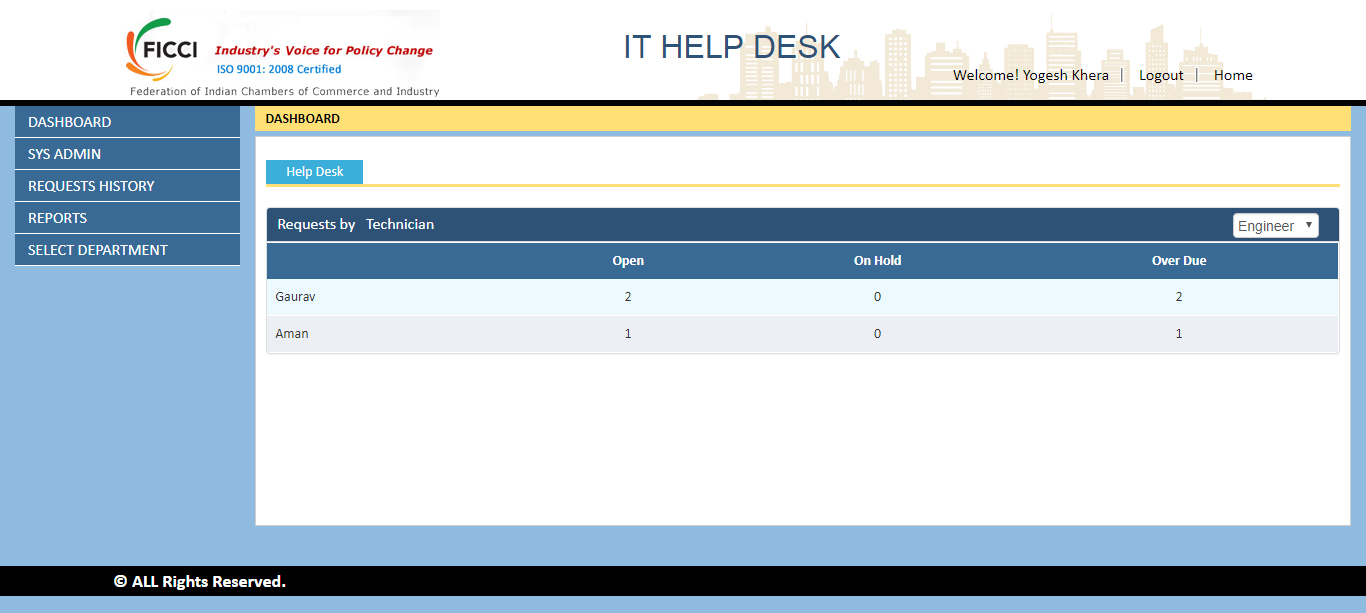Switch to the Help Desk tab
The image size is (1366, 613).
click(x=314, y=171)
